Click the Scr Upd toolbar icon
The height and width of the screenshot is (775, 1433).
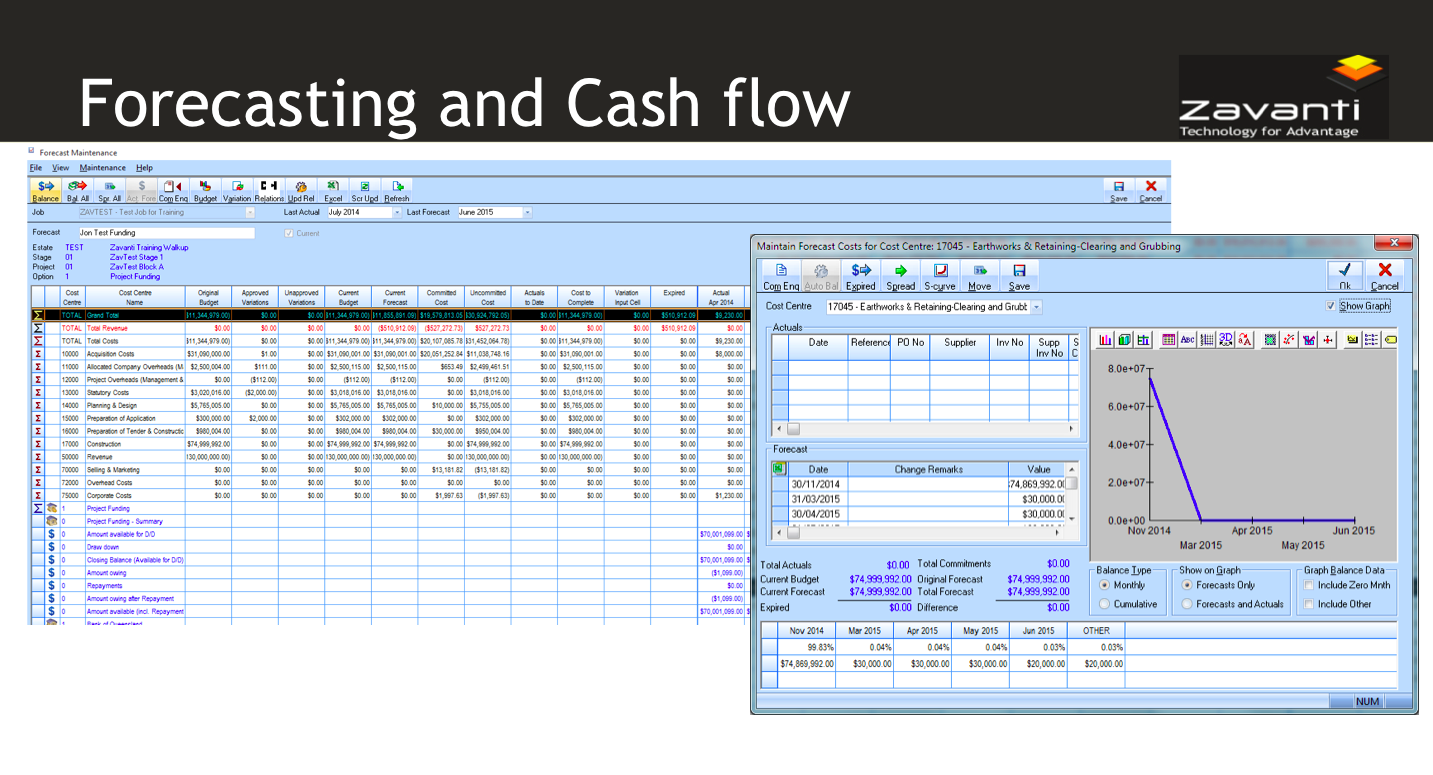365,191
